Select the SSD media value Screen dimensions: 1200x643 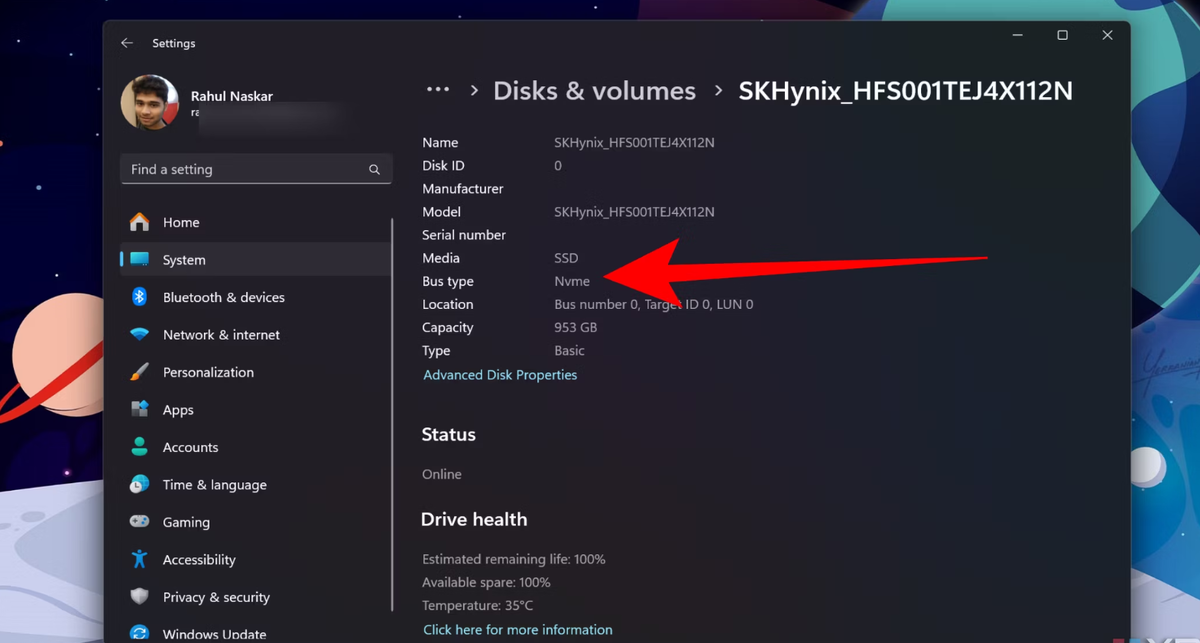tap(566, 258)
